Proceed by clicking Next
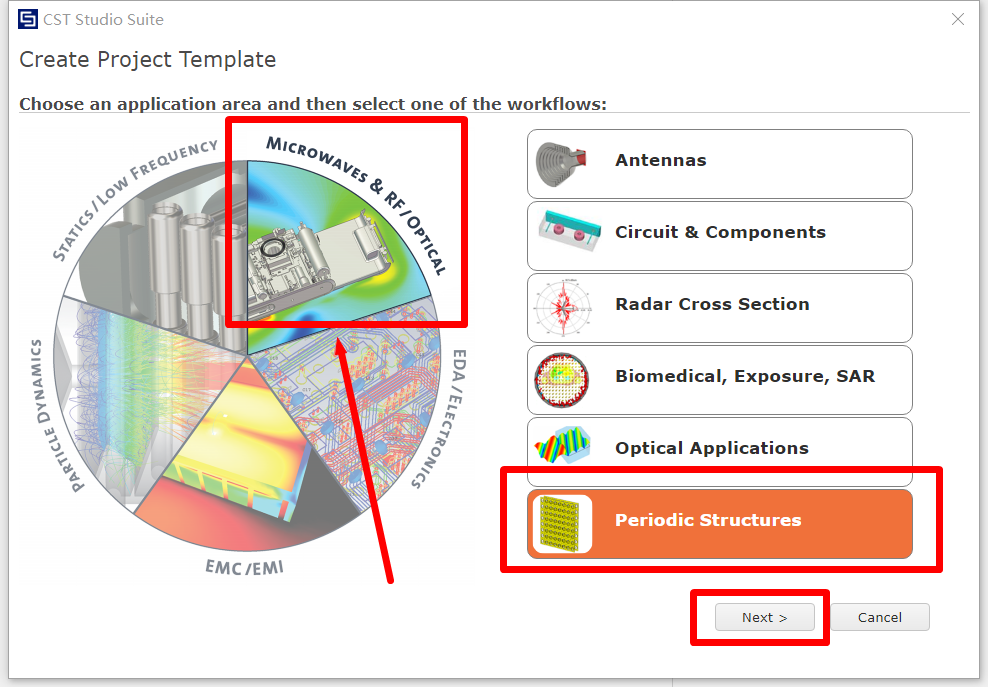The width and height of the screenshot is (988, 687). click(763, 617)
